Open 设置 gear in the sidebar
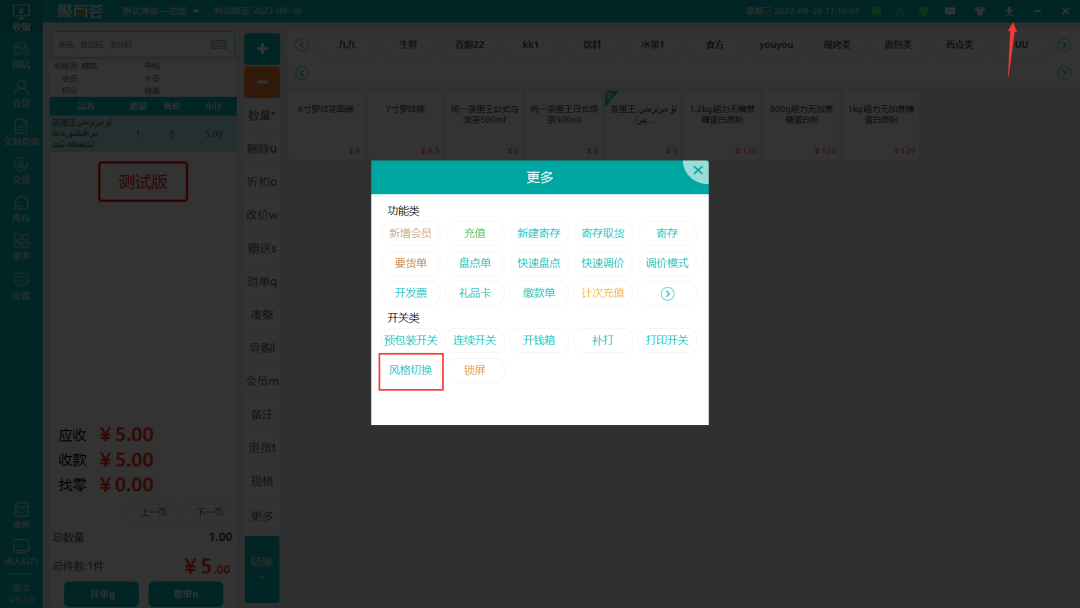 (21, 285)
